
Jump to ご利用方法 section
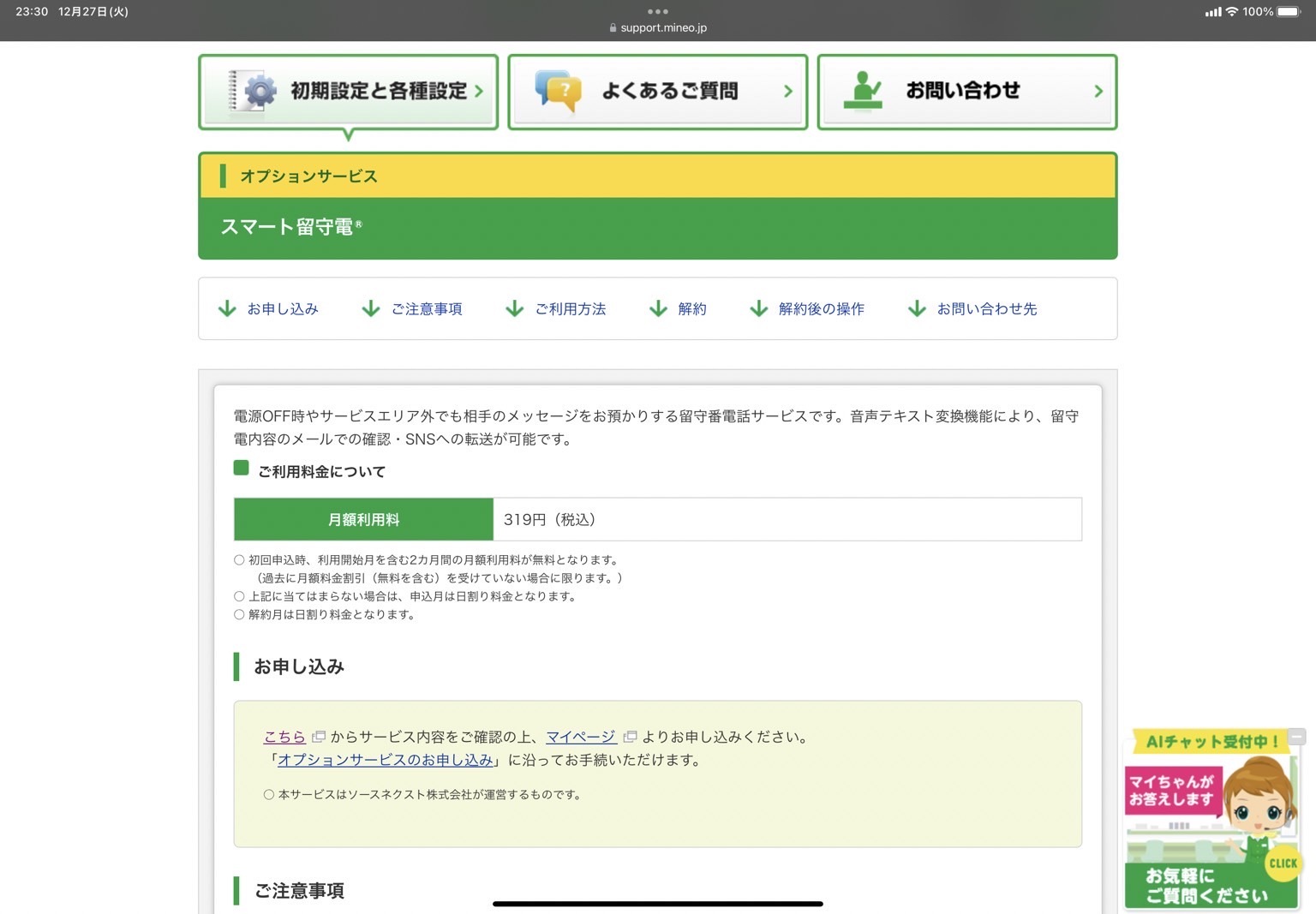[570, 309]
